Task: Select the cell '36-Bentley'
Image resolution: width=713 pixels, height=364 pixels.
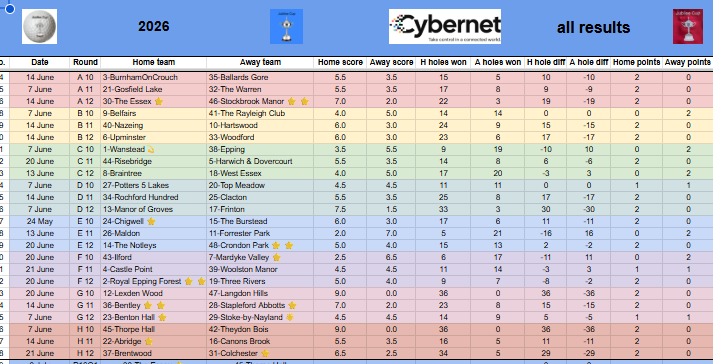Action: (154, 305)
